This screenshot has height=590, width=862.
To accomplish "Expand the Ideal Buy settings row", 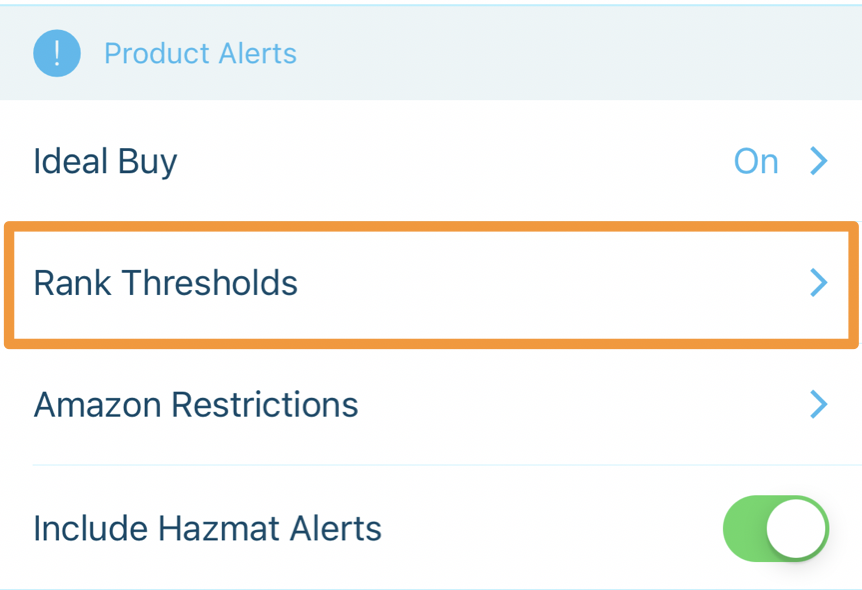I will click(430, 161).
